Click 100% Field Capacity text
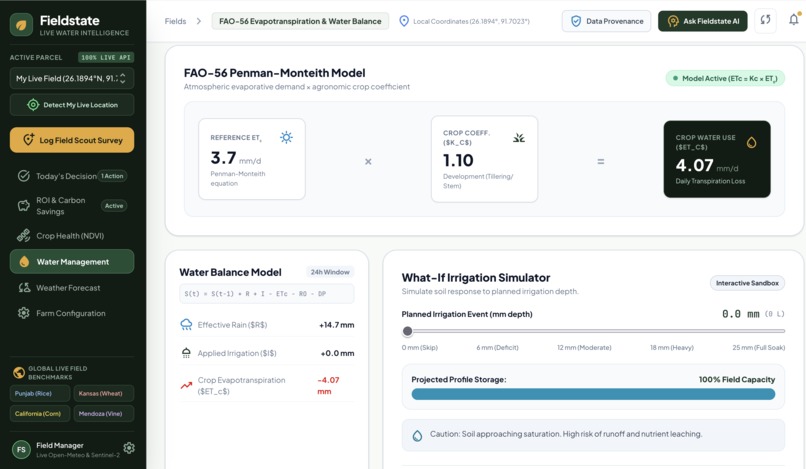Viewport: 806px width, 469px height. [737, 380]
